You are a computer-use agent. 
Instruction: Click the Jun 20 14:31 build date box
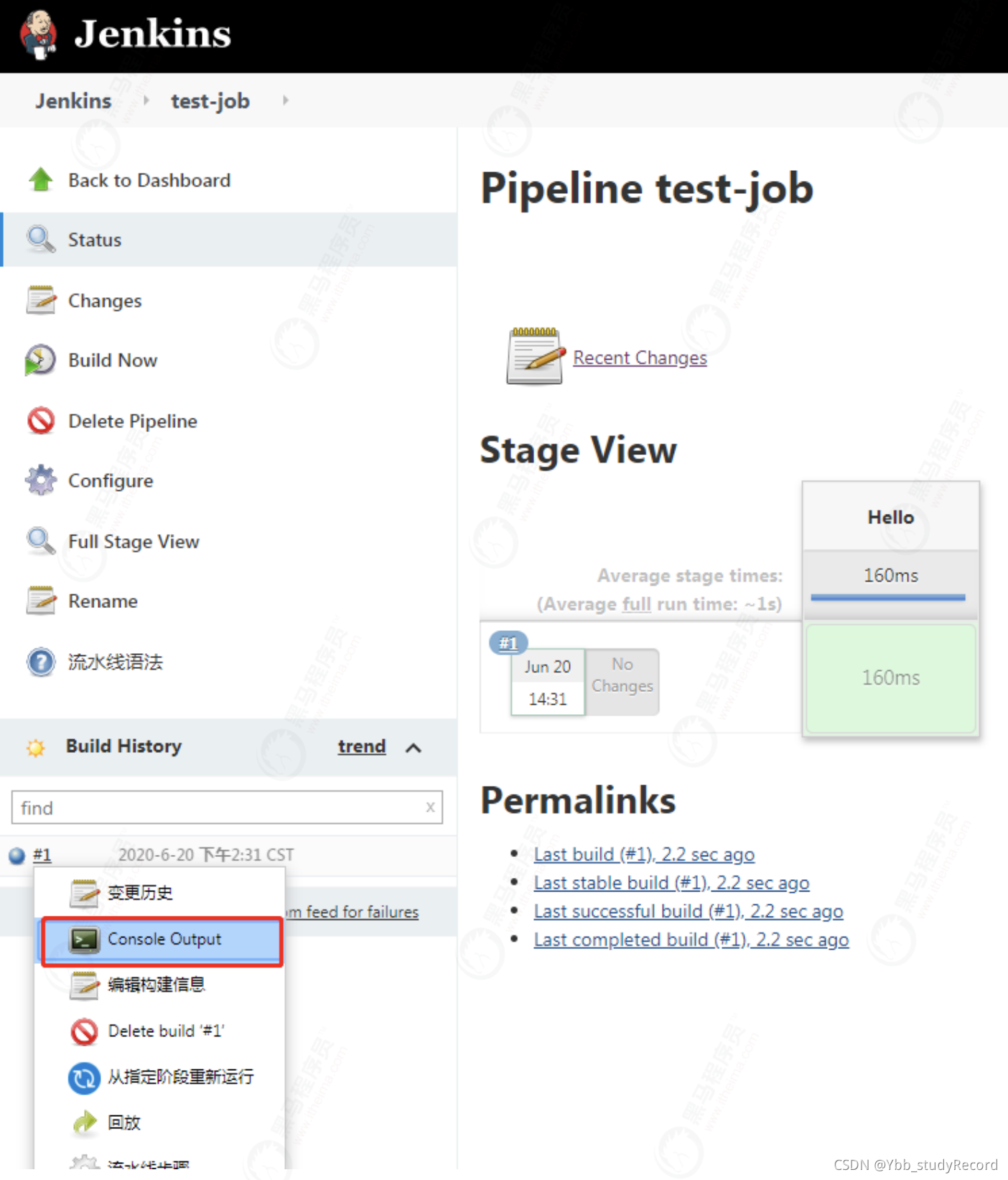(548, 683)
